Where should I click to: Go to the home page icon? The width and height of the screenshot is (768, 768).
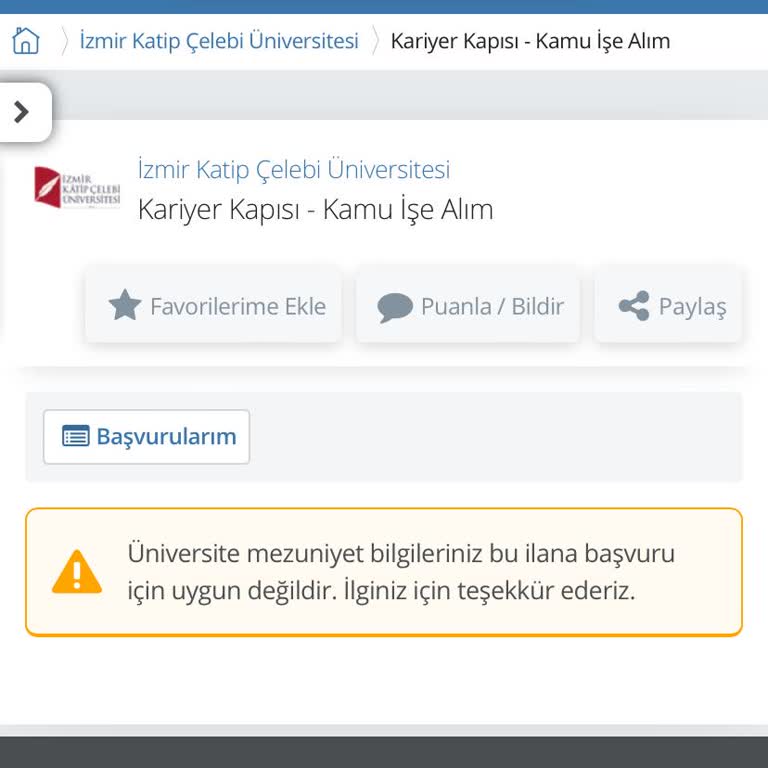coord(25,40)
